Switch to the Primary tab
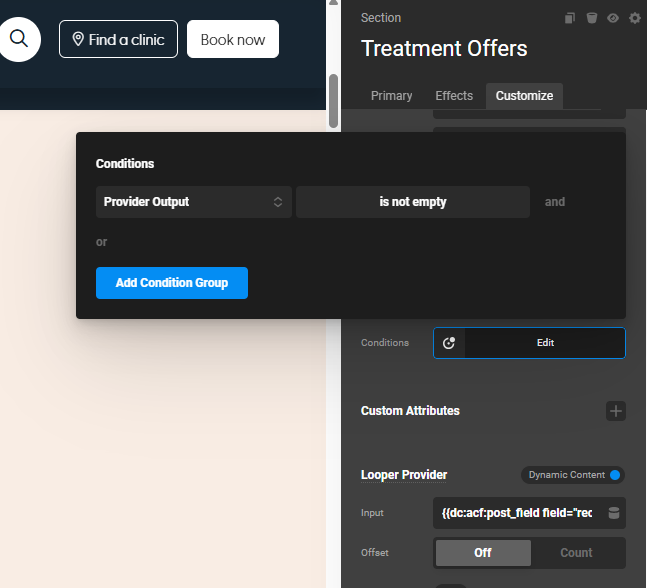The width and height of the screenshot is (647, 588). (x=391, y=96)
